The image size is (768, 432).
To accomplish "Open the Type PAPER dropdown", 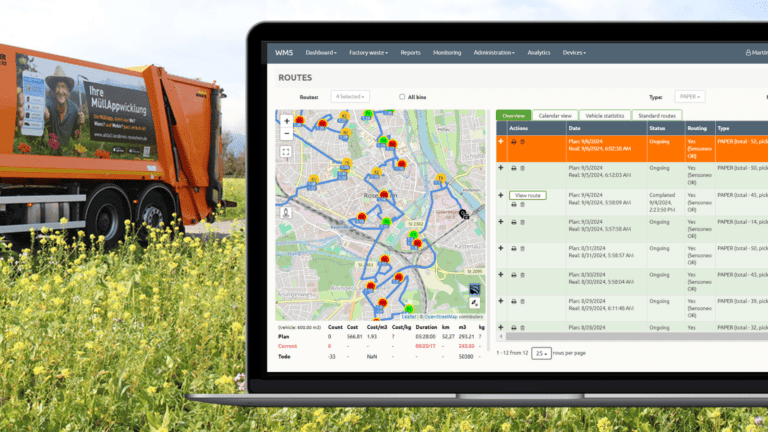I will tap(689, 97).
